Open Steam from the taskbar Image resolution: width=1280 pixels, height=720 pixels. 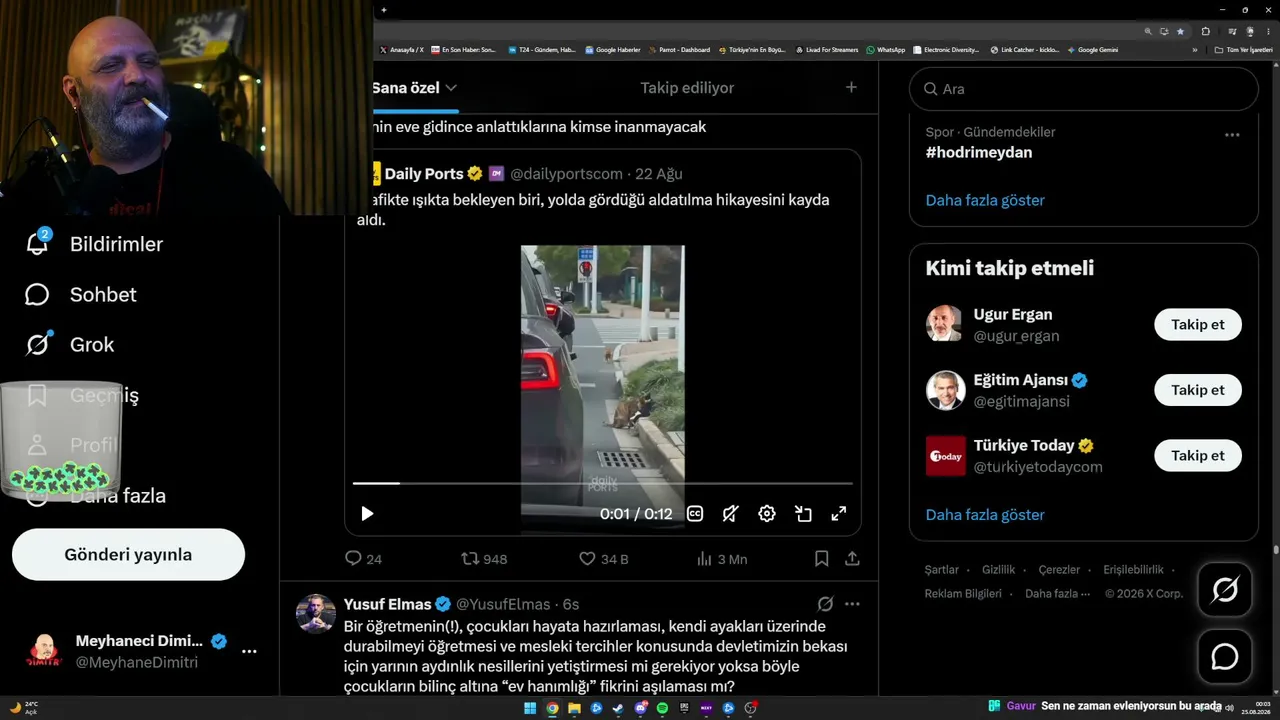pyautogui.click(x=618, y=708)
